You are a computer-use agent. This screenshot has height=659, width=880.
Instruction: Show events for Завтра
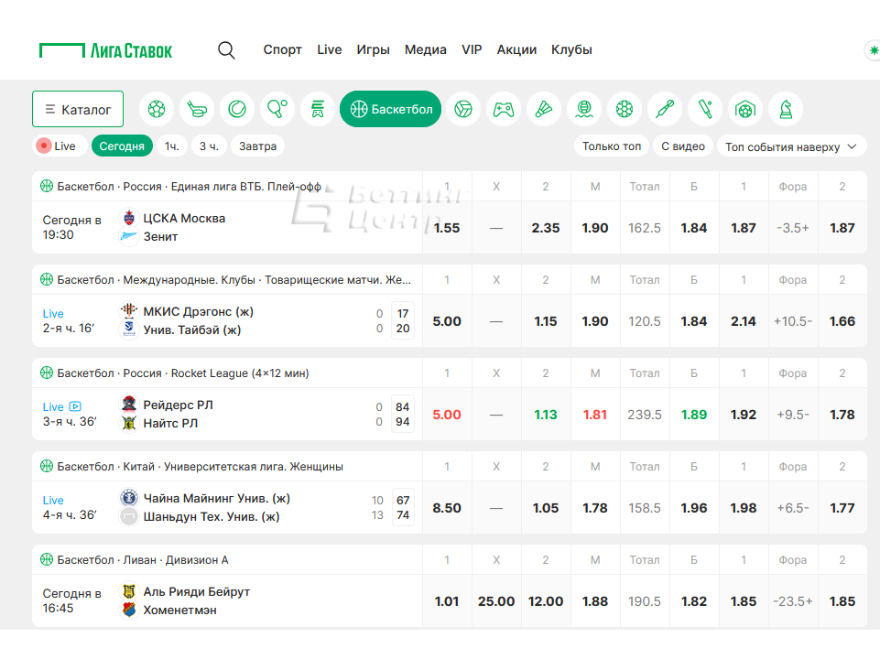pos(258,146)
